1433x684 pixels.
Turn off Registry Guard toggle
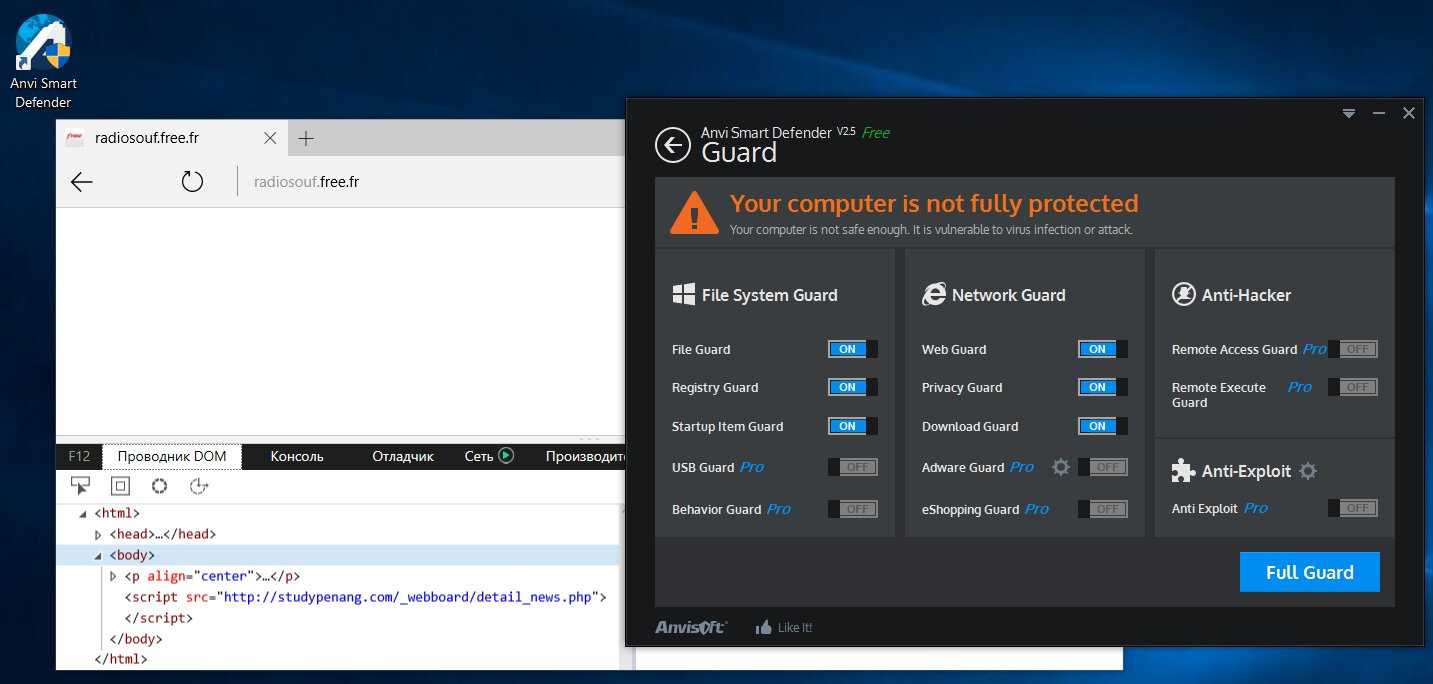coord(853,387)
